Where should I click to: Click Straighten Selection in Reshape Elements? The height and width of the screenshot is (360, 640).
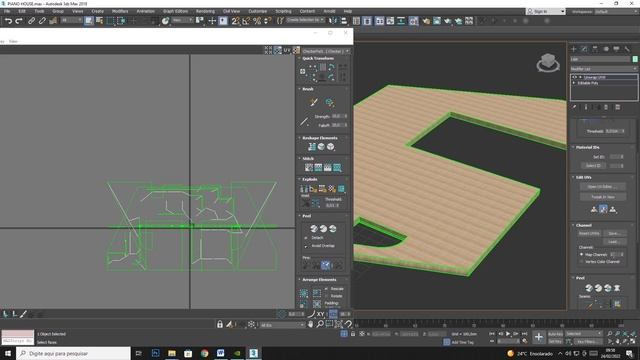pyautogui.click(x=312, y=147)
